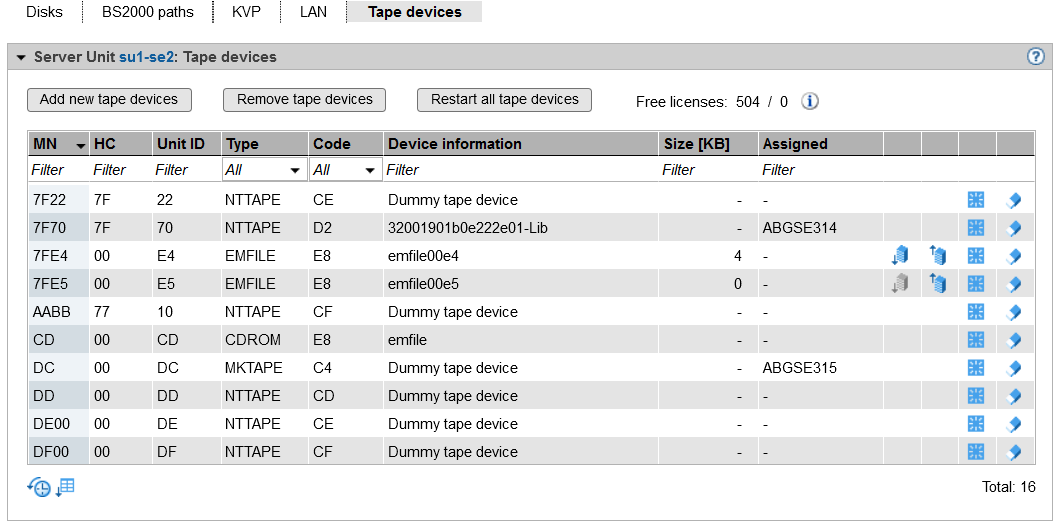
Task: Collapse the Server Unit Tape devices panel
Action: [20, 57]
